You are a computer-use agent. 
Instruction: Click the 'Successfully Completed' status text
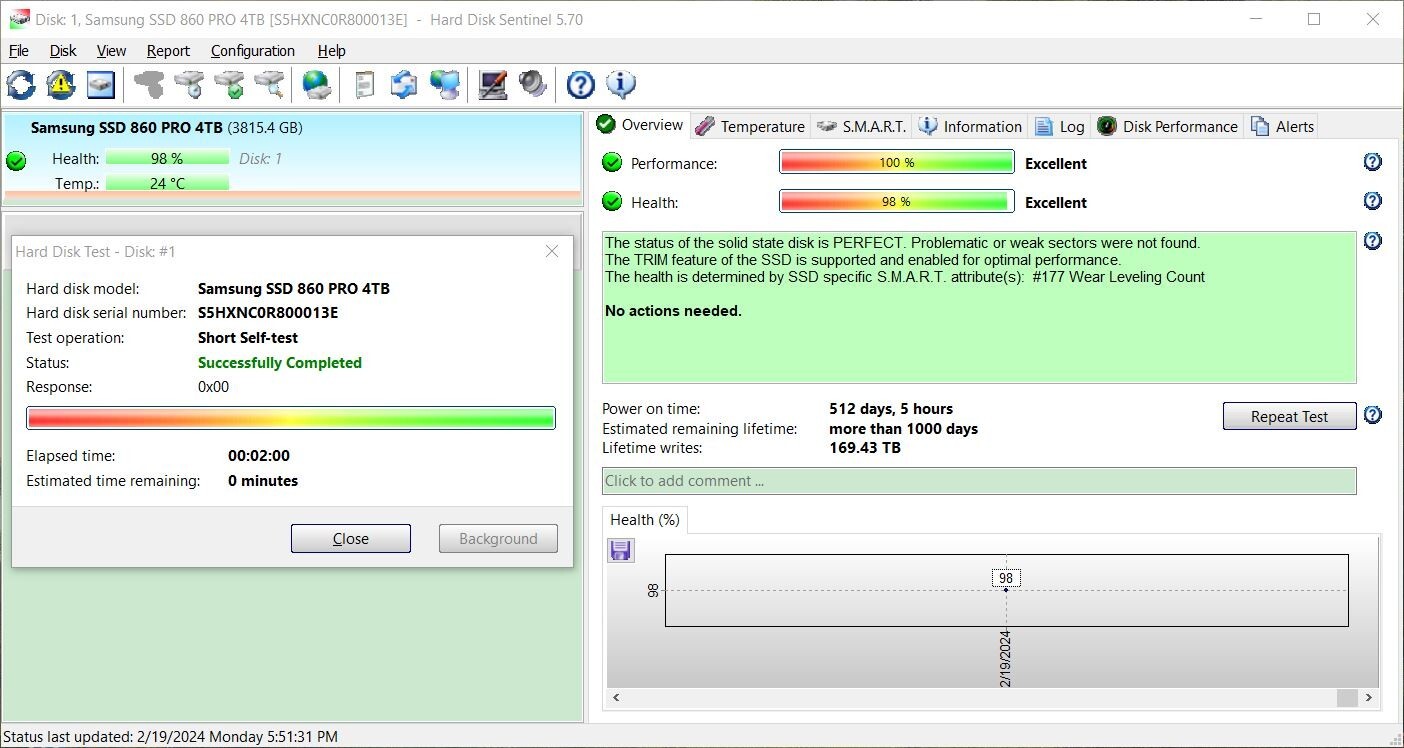pos(280,363)
